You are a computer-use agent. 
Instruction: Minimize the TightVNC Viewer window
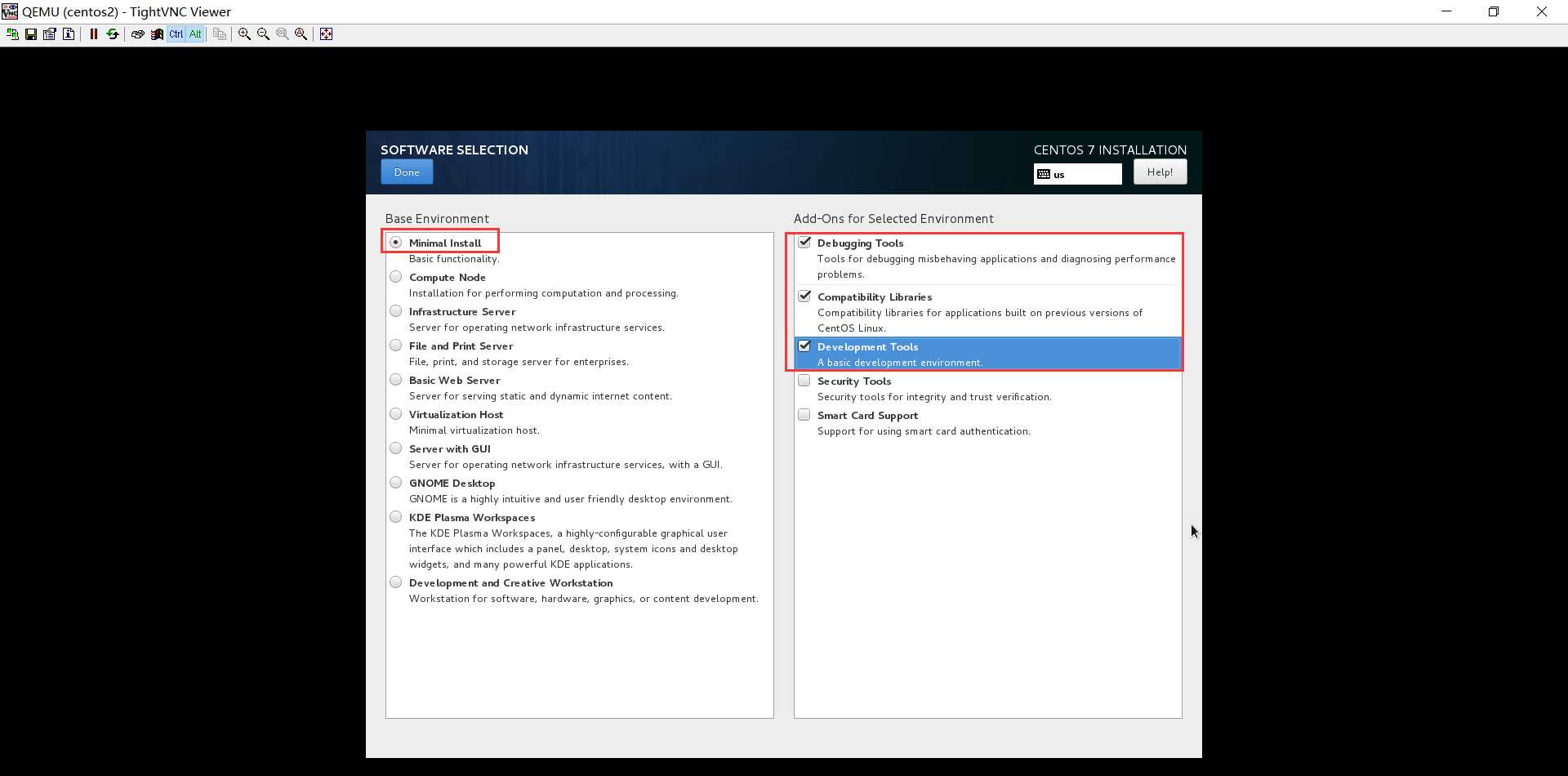click(1446, 11)
